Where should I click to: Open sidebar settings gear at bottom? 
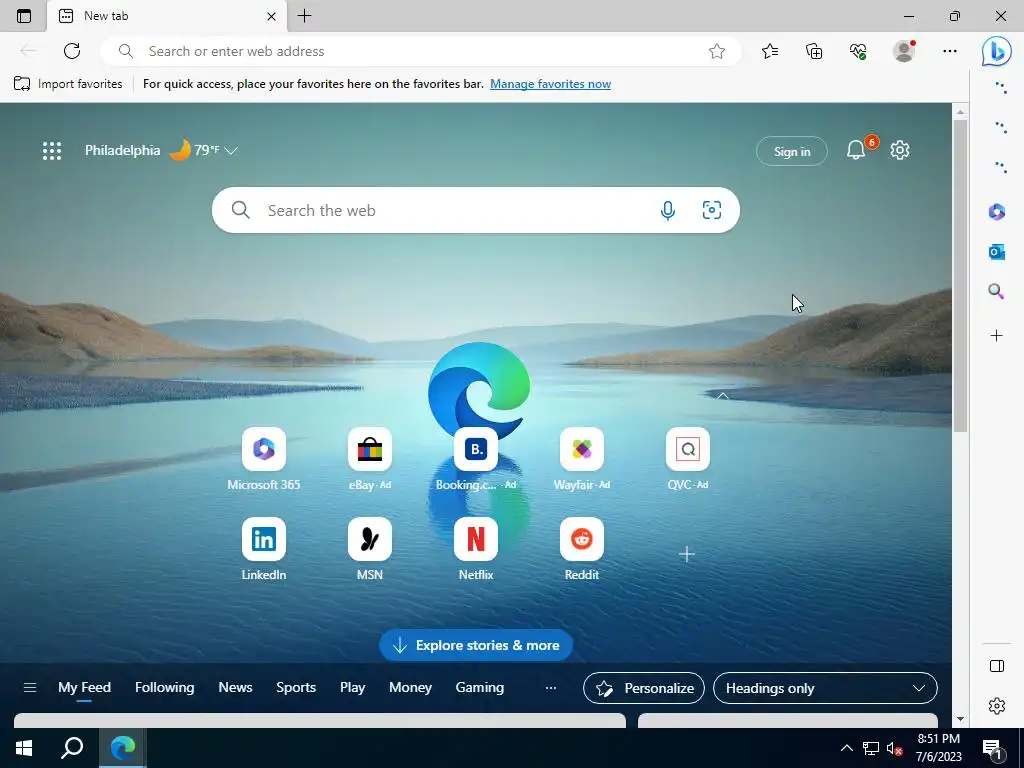(x=997, y=706)
